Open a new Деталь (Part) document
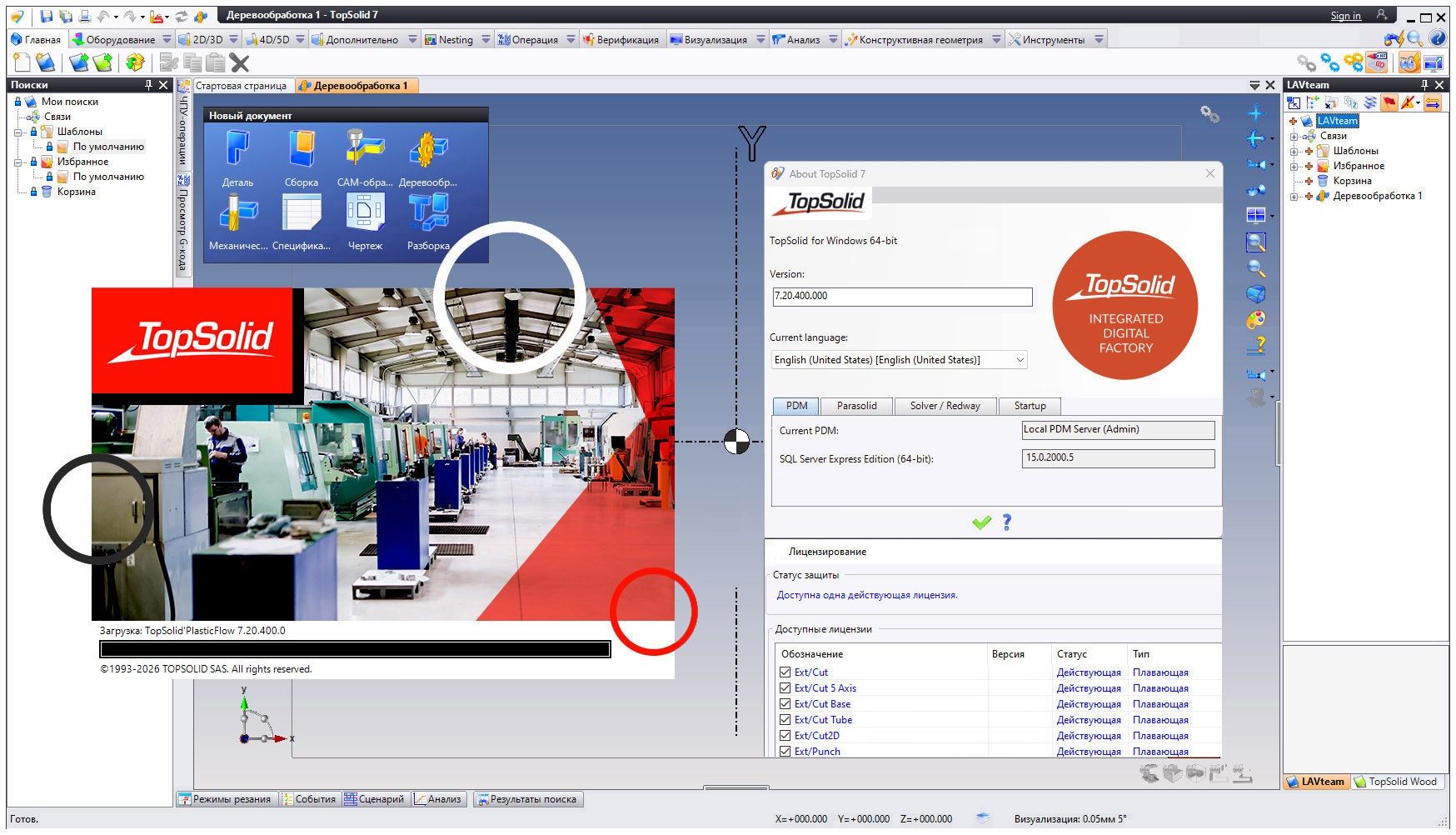 tap(237, 152)
